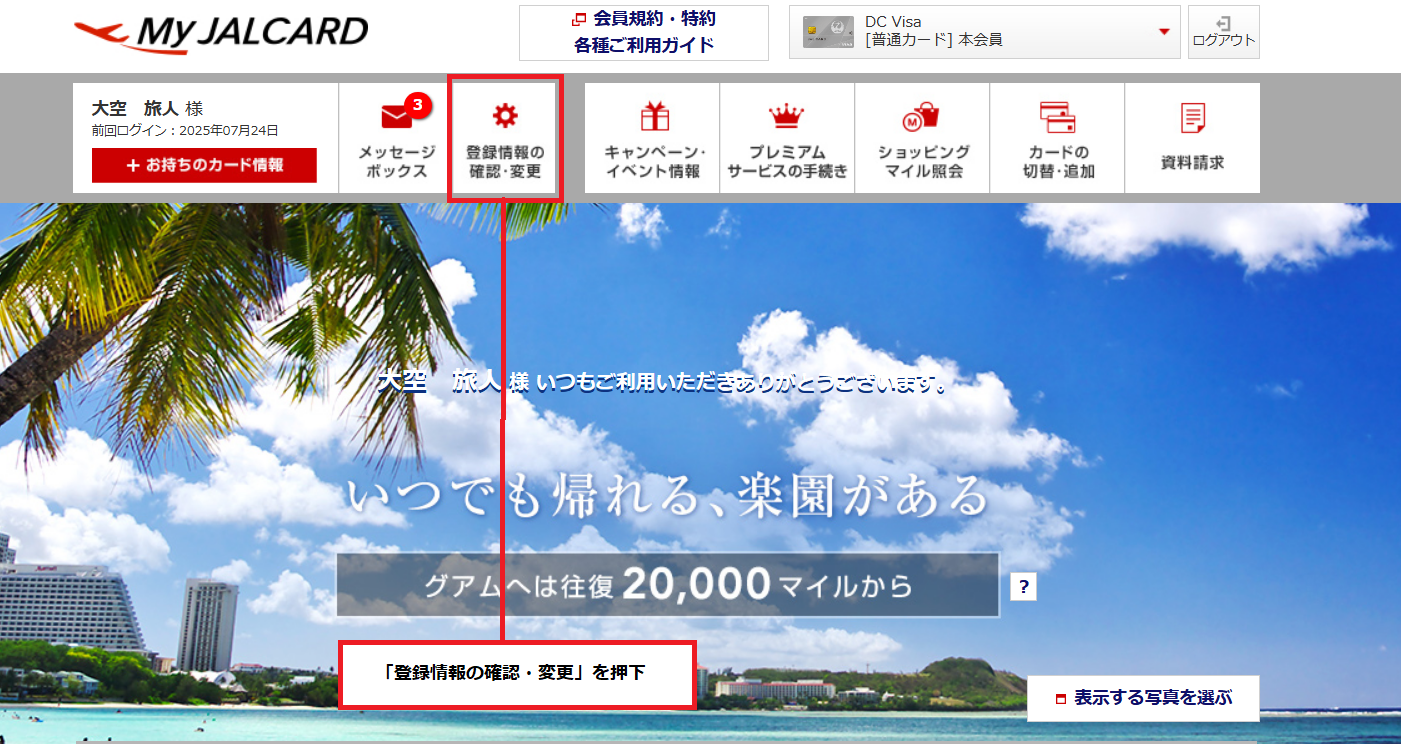Click the ログアウト button
The image size is (1401, 744).
[1223, 32]
